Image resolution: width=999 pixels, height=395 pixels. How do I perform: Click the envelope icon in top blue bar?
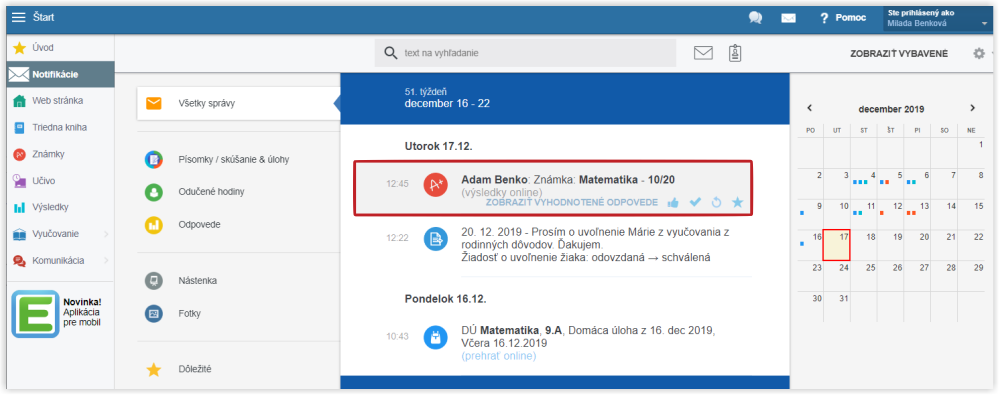click(789, 18)
